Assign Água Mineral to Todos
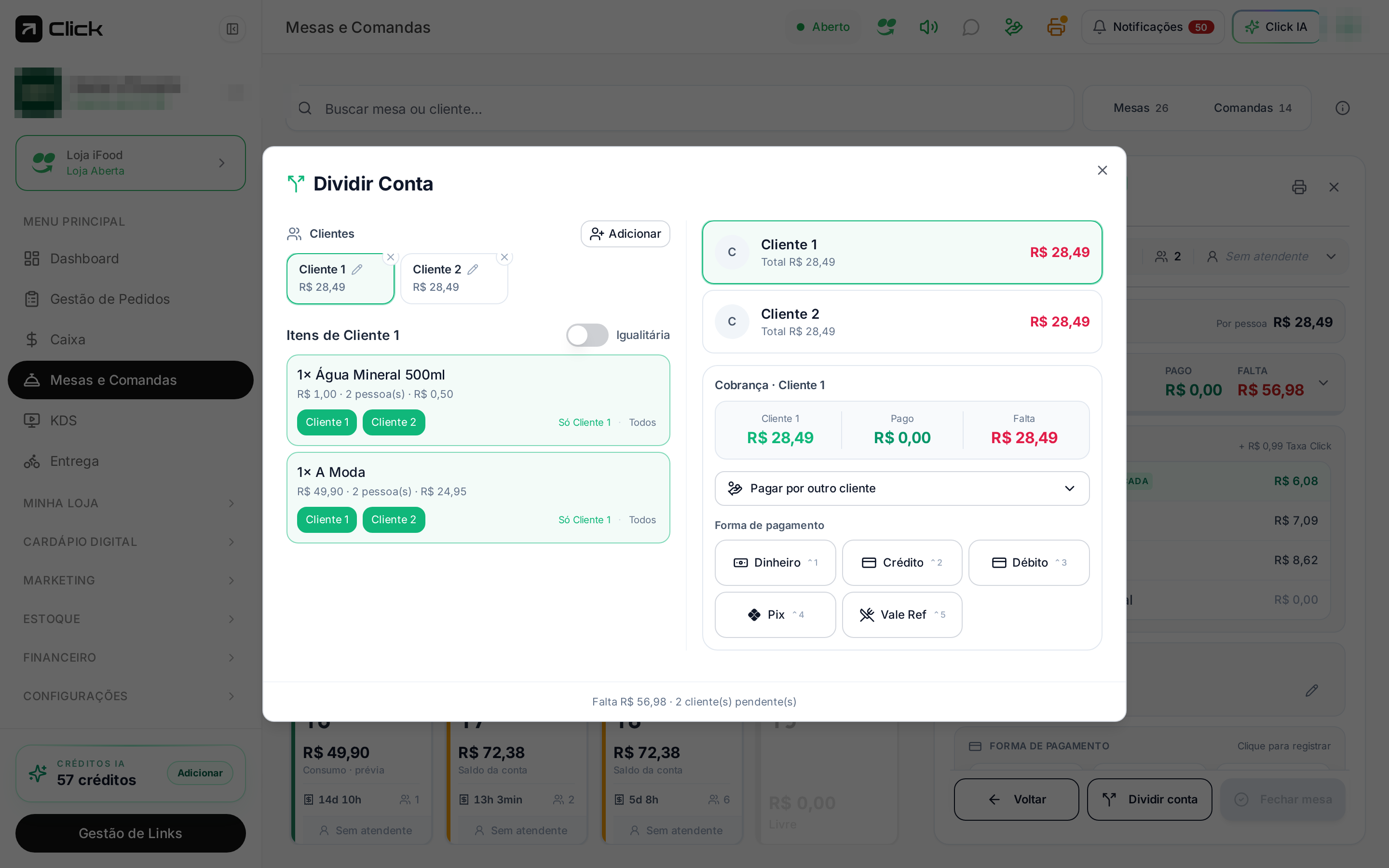Viewport: 1389px width, 868px height. pyautogui.click(x=642, y=422)
